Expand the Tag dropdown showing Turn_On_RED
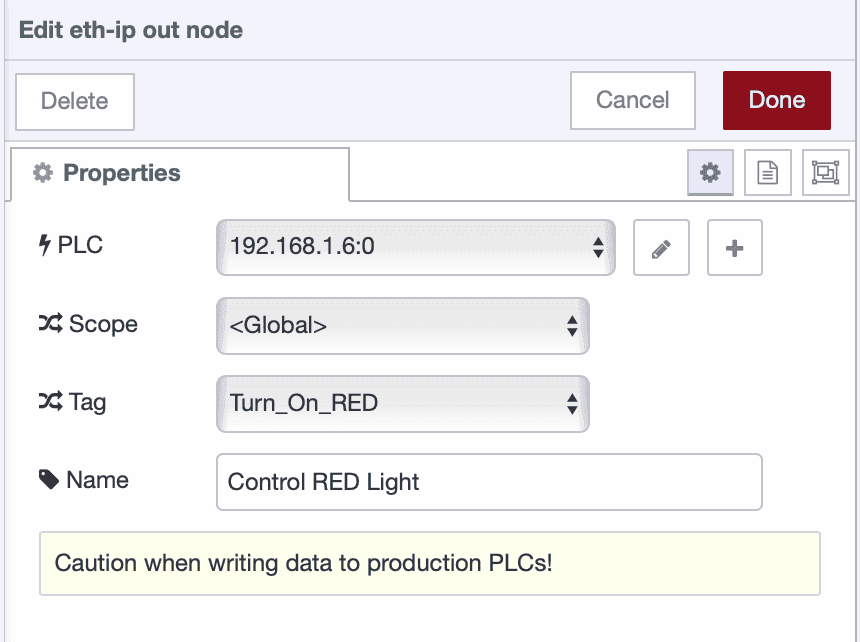 pos(402,404)
